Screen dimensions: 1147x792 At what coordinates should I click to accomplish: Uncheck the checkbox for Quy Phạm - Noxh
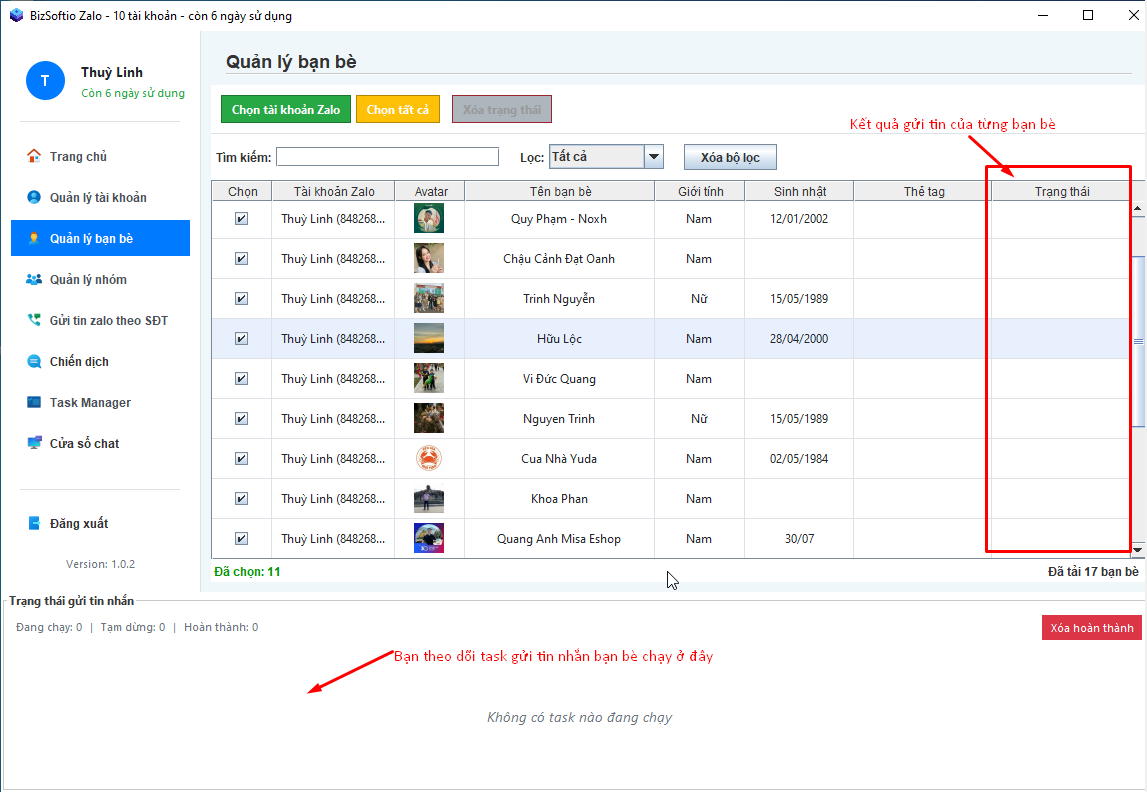[241, 219]
